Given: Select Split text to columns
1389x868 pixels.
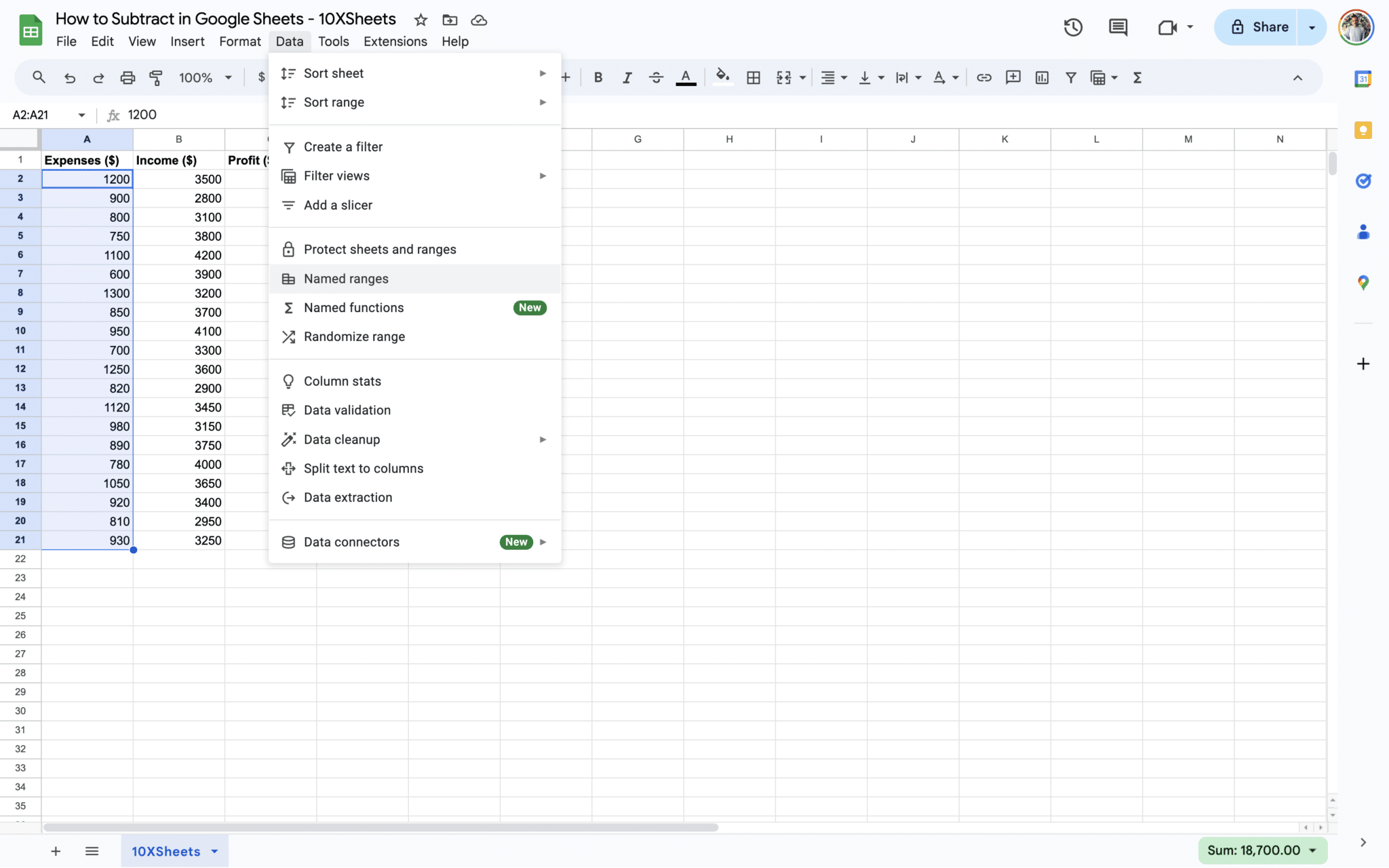Looking at the screenshot, I should [415, 469].
